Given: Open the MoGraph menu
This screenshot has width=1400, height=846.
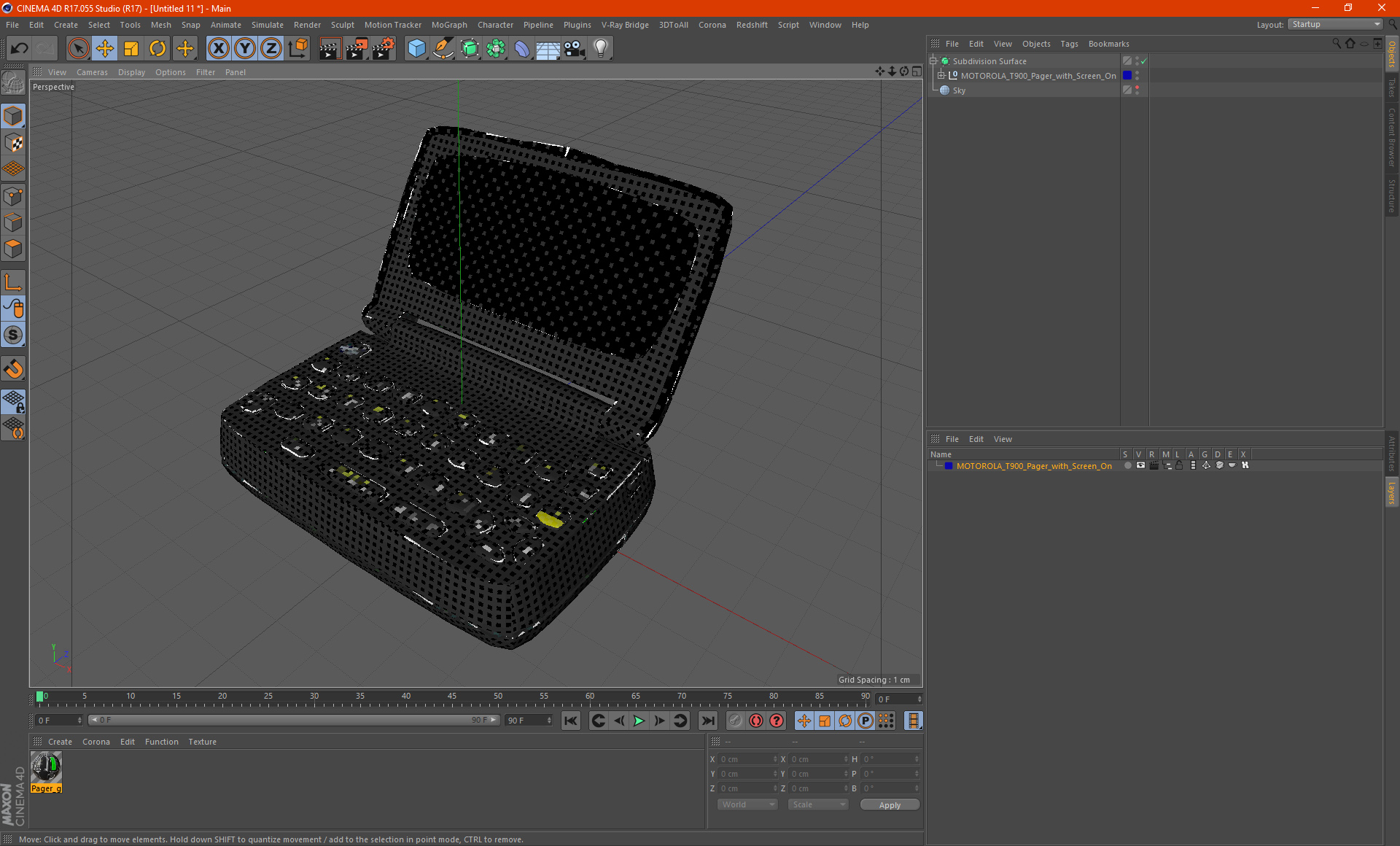Looking at the screenshot, I should (449, 25).
